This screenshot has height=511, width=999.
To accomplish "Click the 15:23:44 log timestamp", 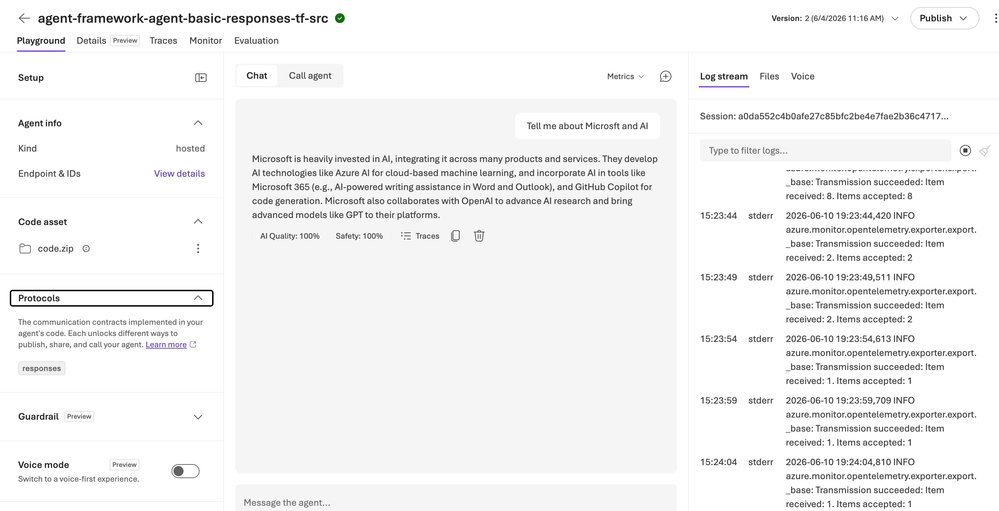I will [x=719, y=216].
